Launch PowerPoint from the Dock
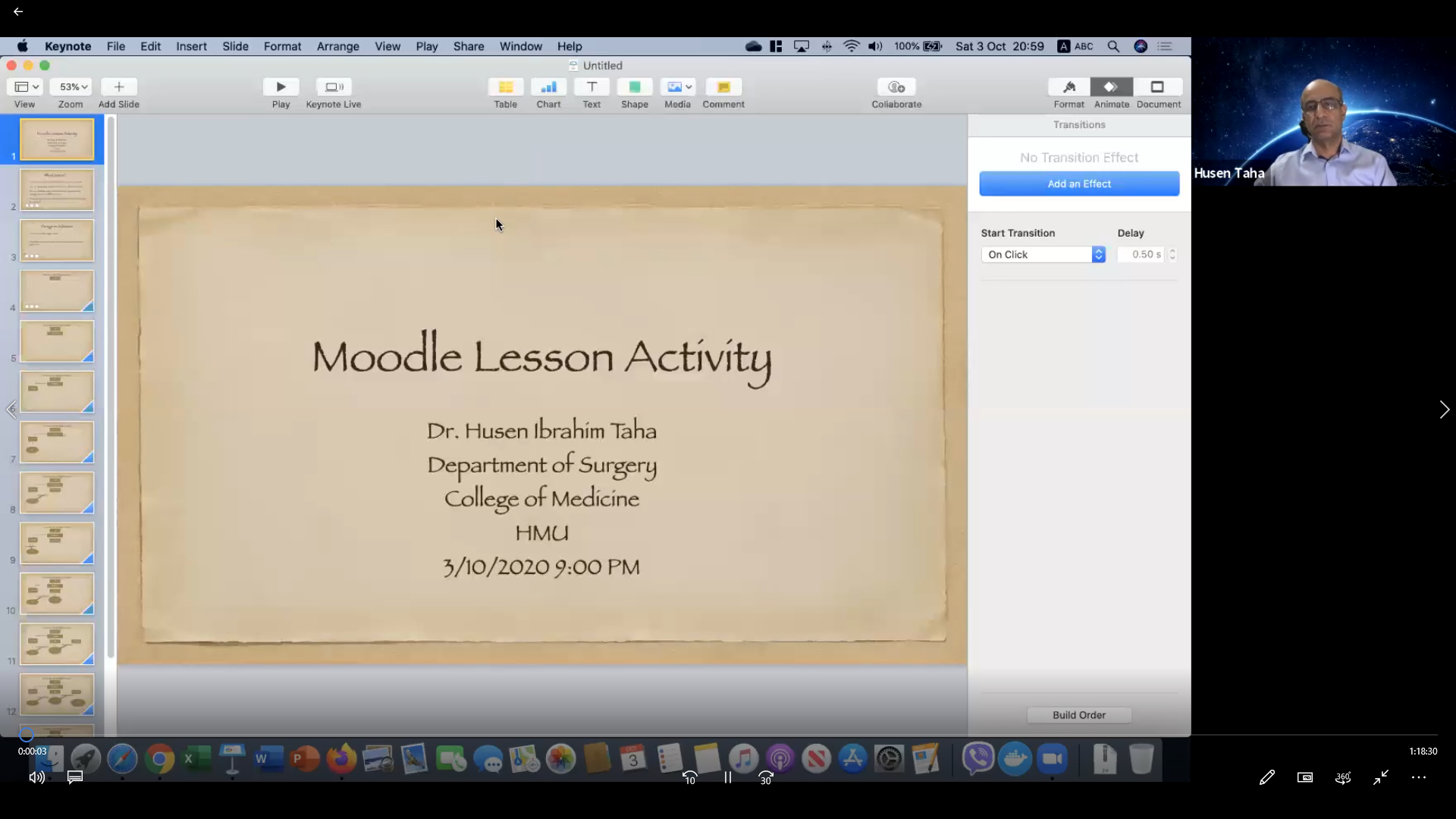The height and width of the screenshot is (819, 1456). click(305, 758)
